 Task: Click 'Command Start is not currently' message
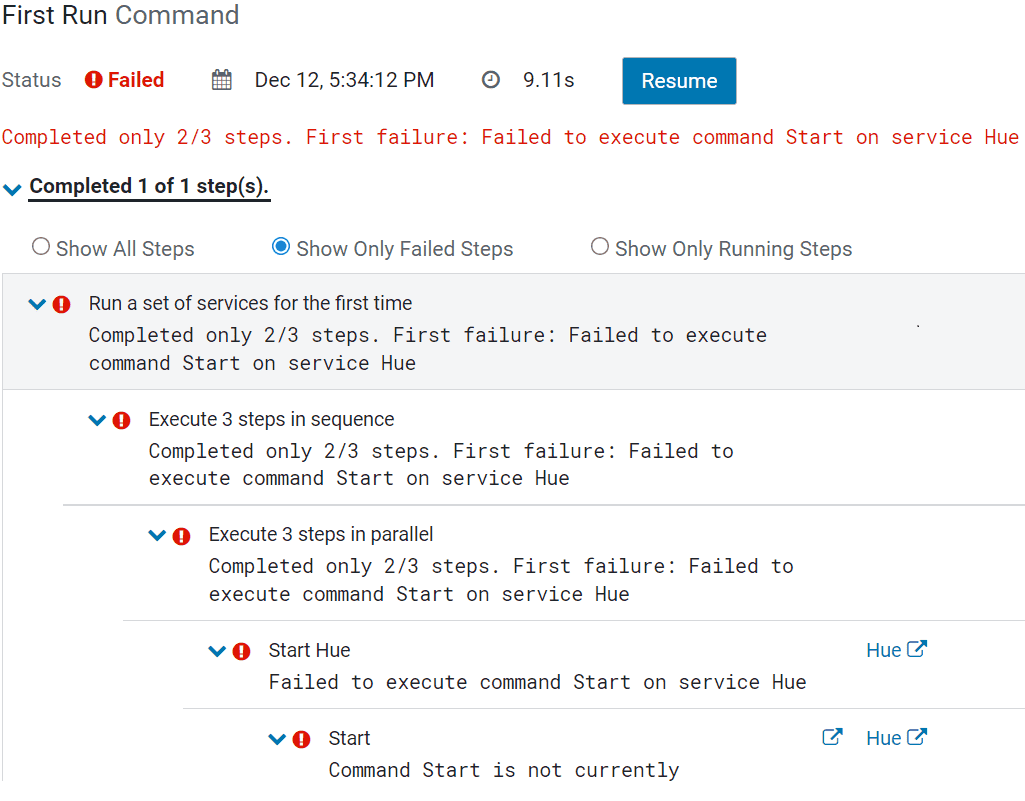pyautogui.click(x=504, y=770)
